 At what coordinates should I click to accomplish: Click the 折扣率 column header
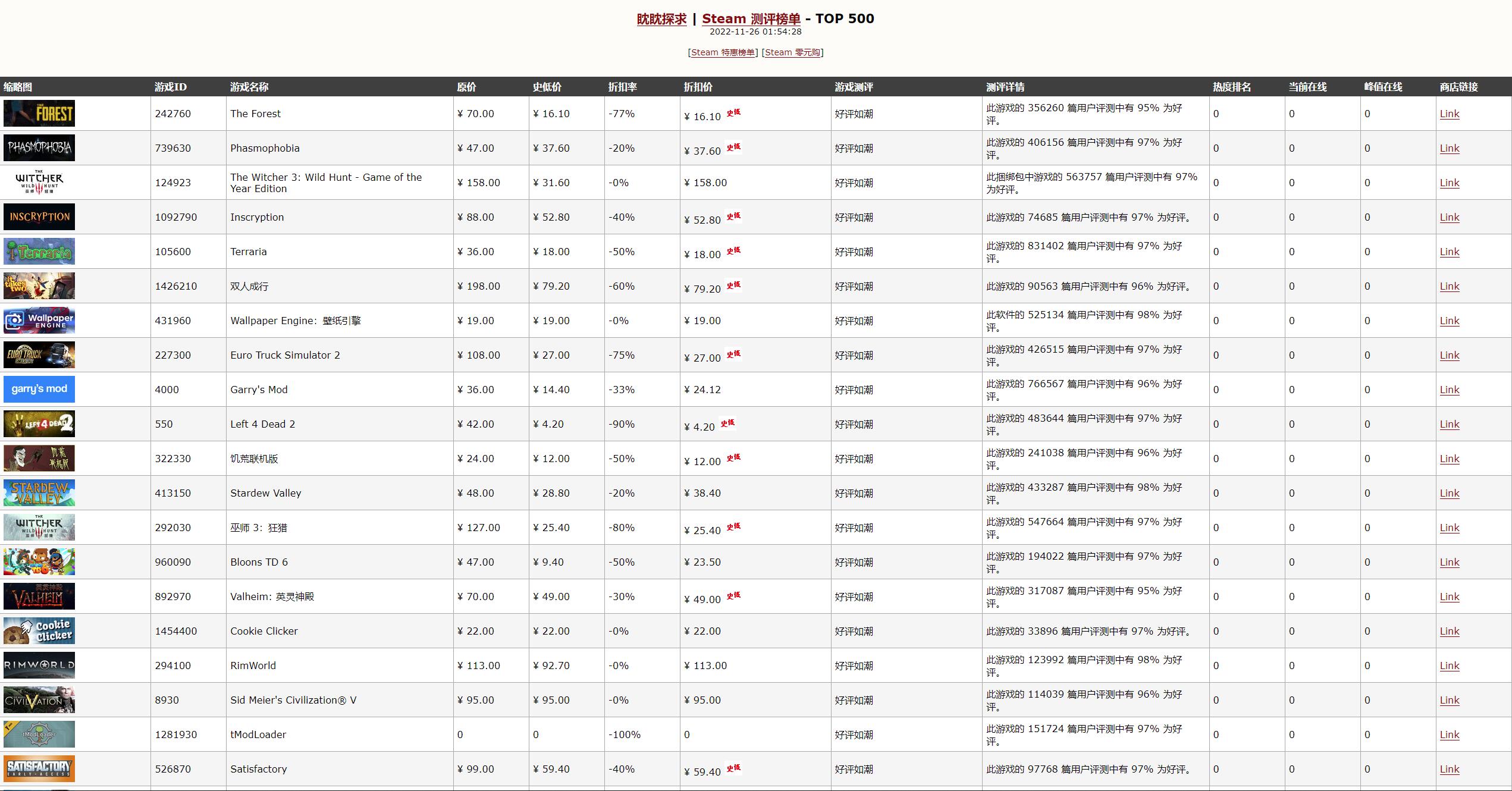coord(622,87)
